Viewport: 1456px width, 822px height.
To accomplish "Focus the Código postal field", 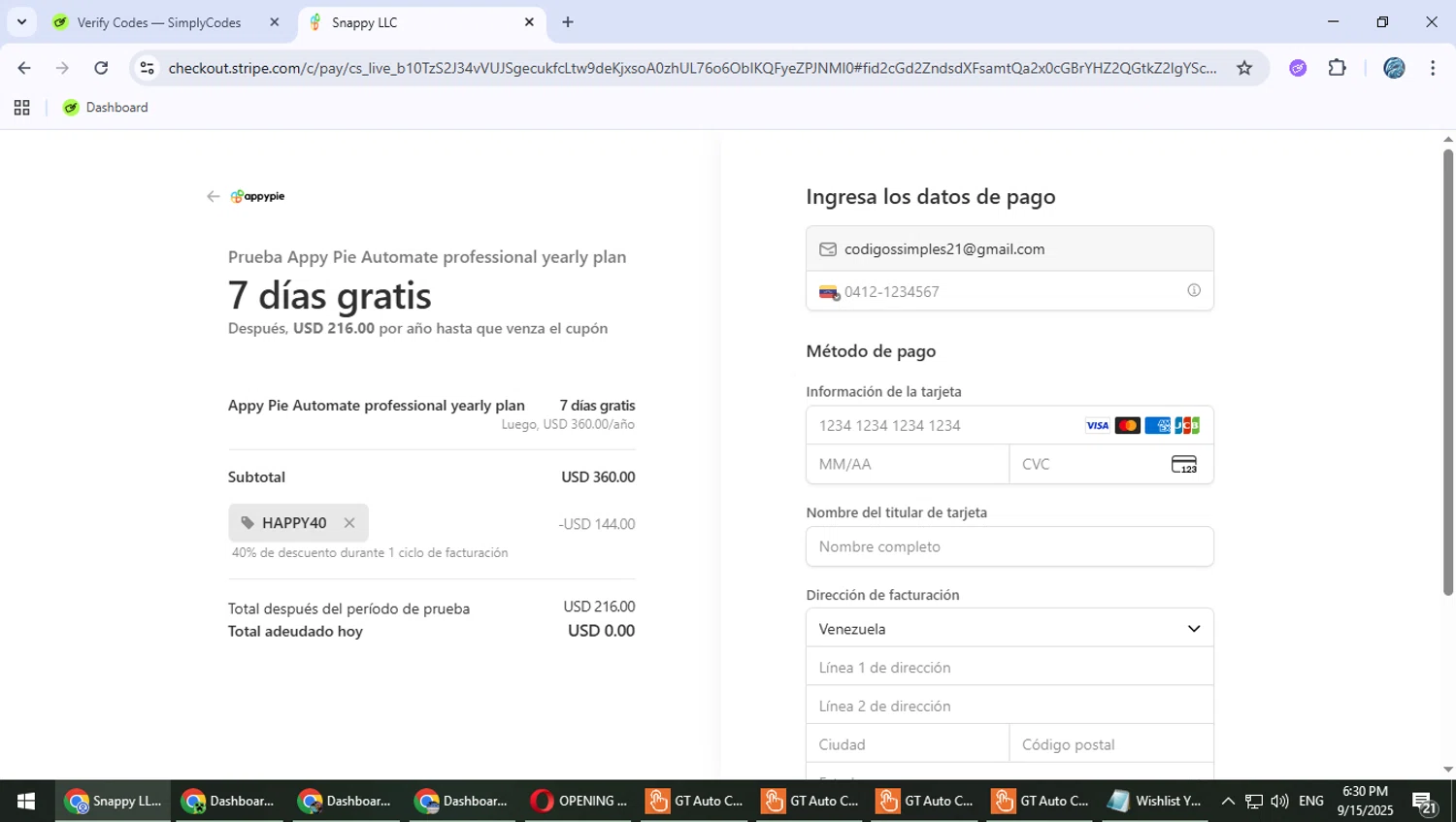I will [x=1111, y=744].
